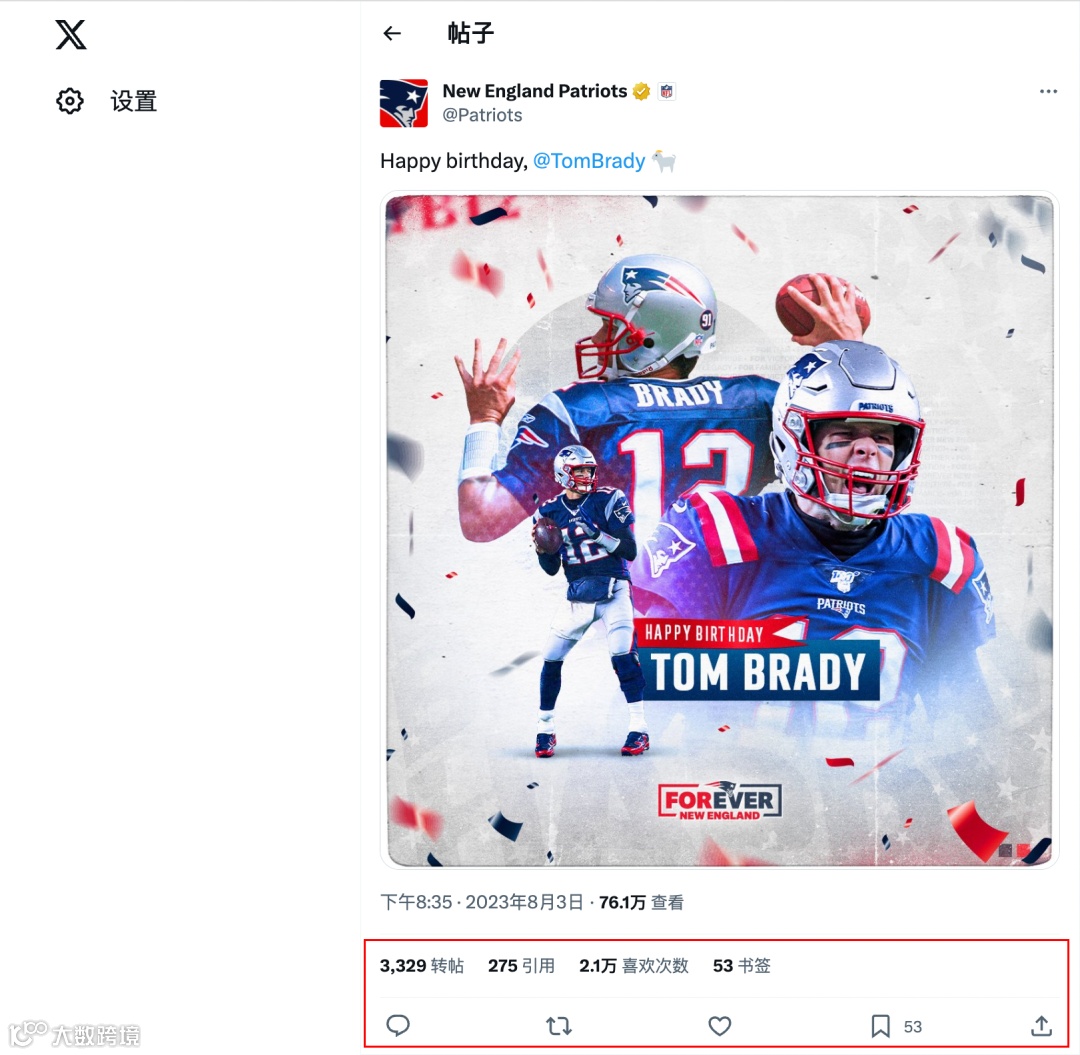View the 2.1万 likes list

tap(634, 965)
